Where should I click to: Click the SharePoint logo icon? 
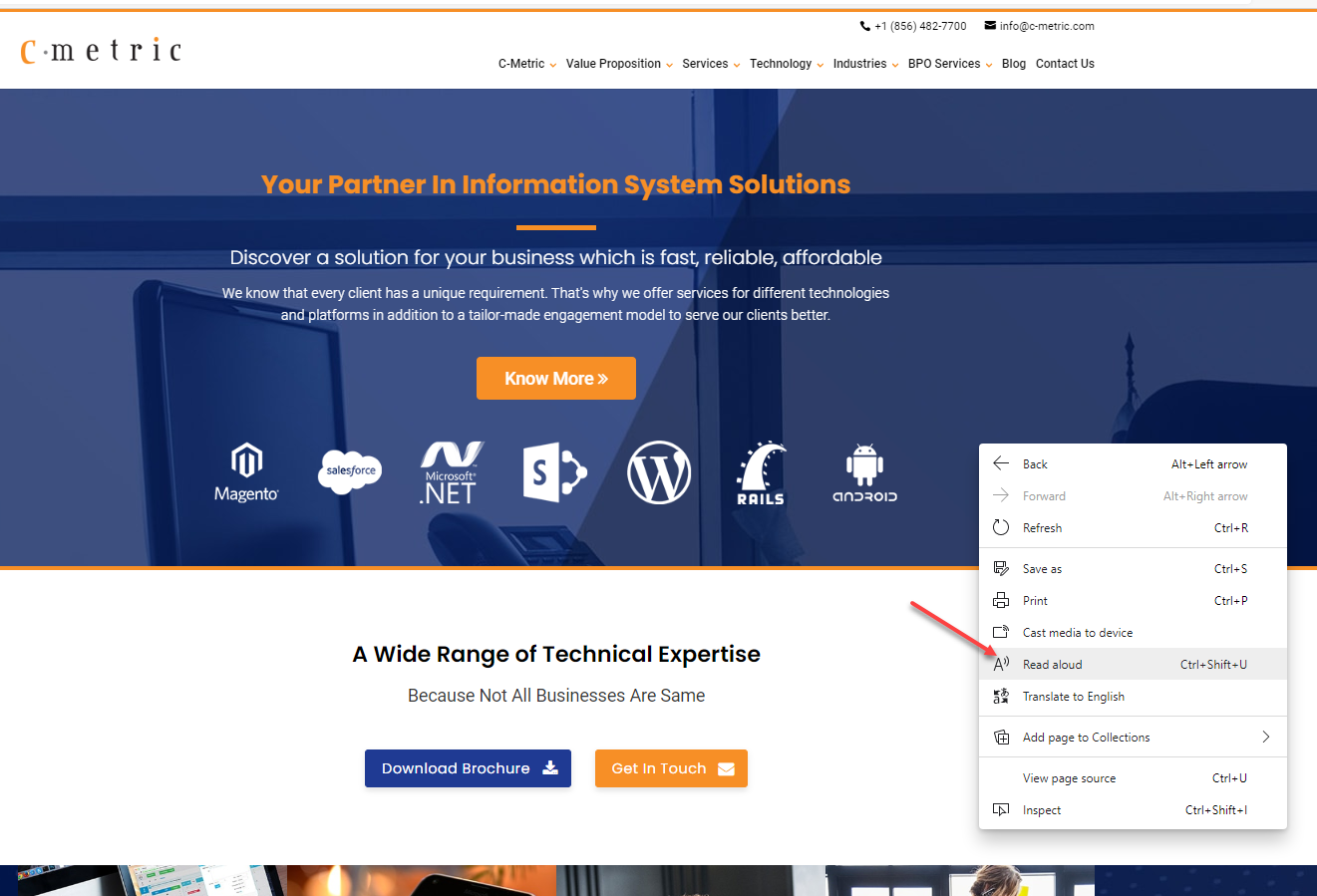tap(554, 472)
